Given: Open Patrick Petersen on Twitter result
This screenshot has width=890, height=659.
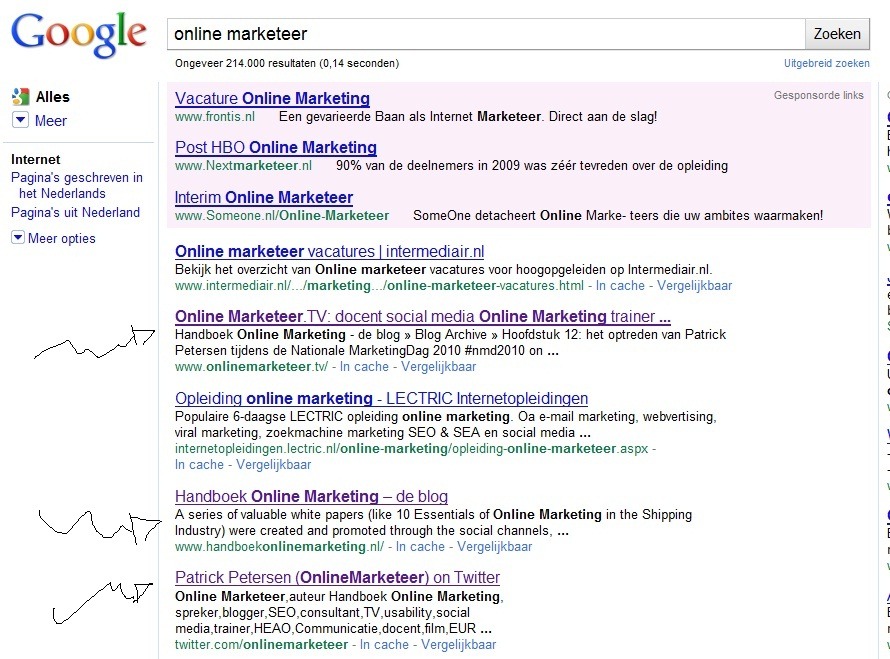Looking at the screenshot, I should pyautogui.click(x=337, y=577).
